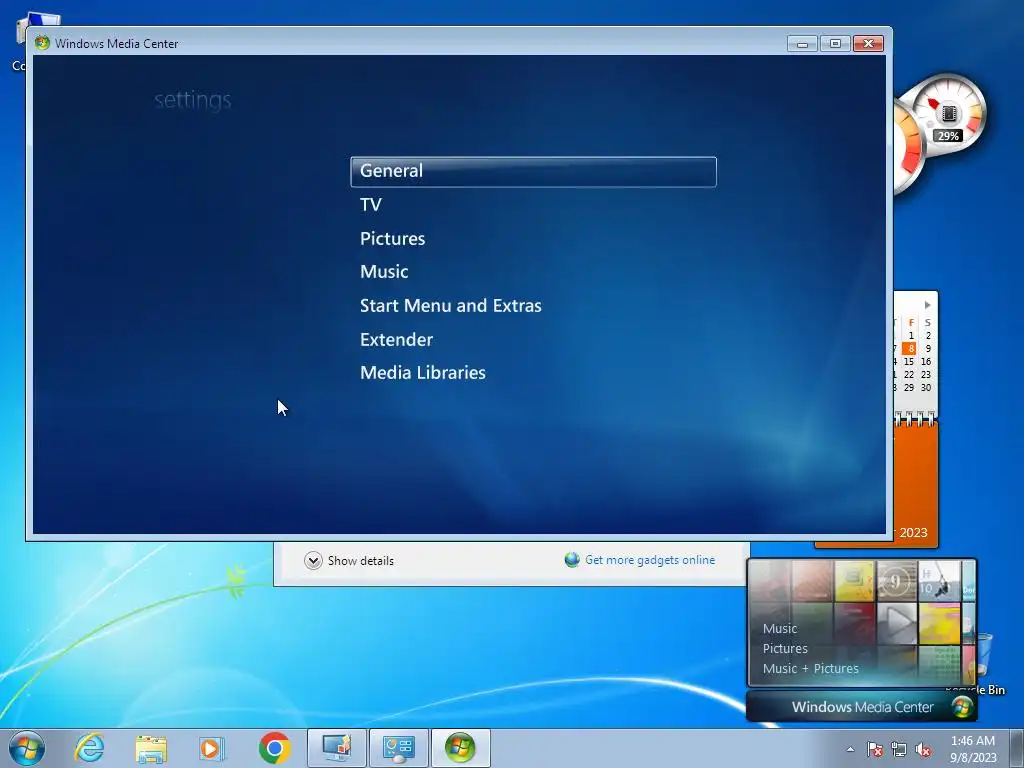This screenshot has width=1024, height=768.
Task: Show hidden system tray icons arrow
Action: [x=850, y=749]
